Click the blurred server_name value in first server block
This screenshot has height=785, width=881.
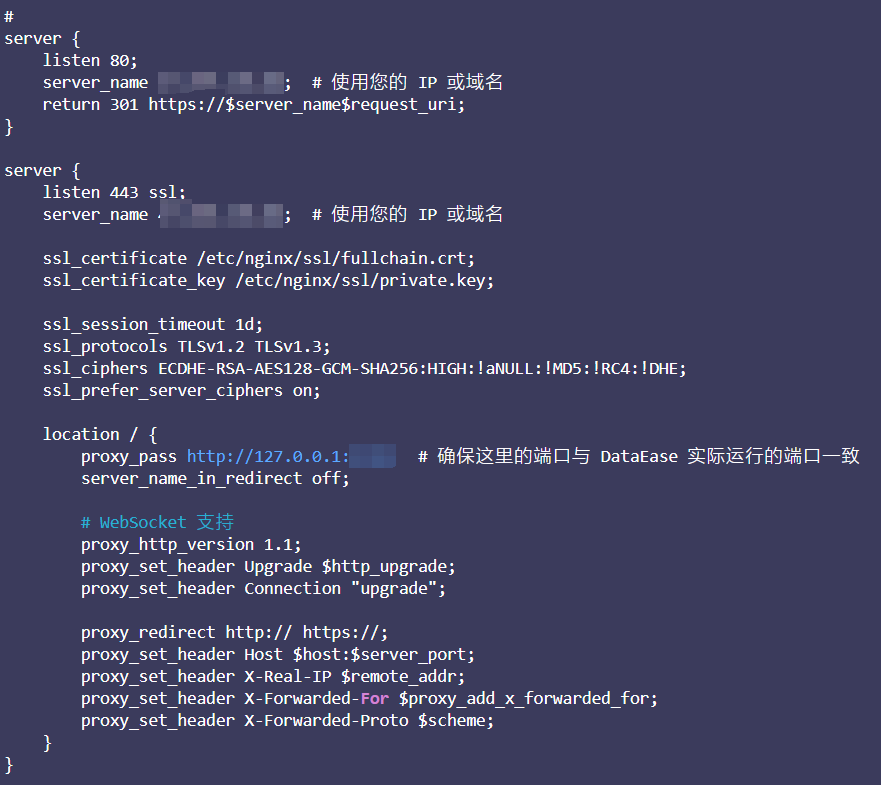(220, 83)
